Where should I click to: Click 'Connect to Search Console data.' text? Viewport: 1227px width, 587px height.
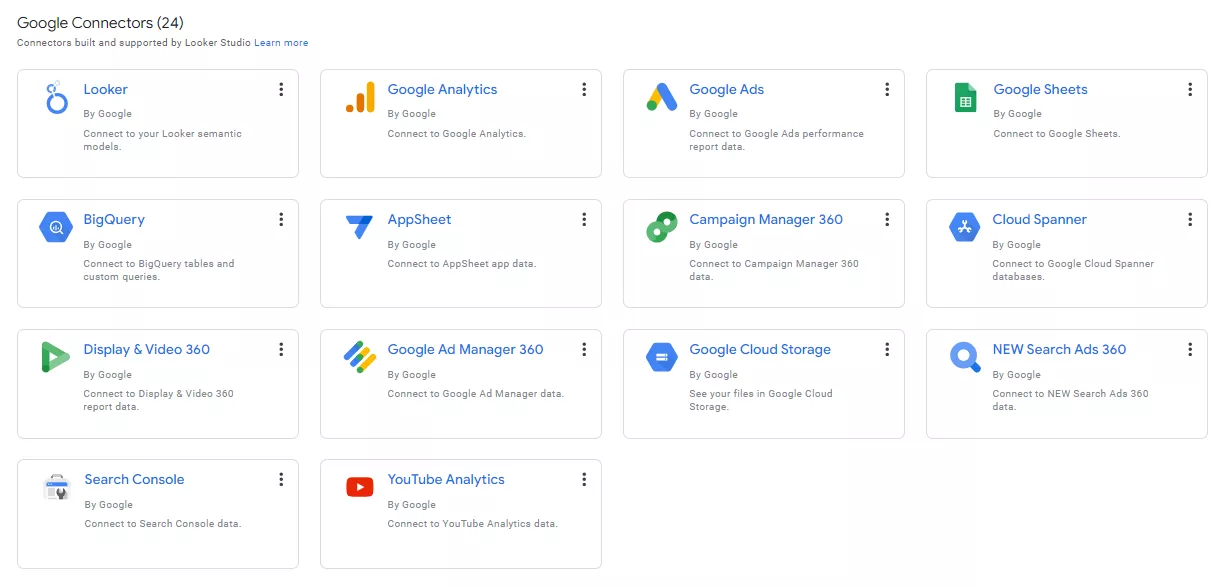tap(162, 524)
